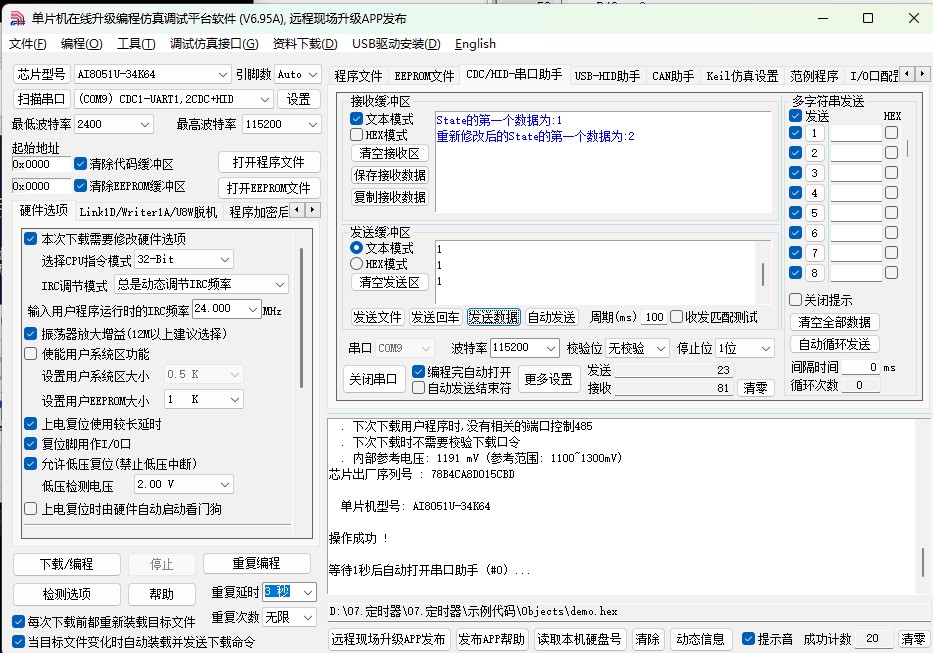Toggle 清除EEPROM缓冲区 checkbox
The width and height of the screenshot is (933, 653).
(x=80, y=186)
